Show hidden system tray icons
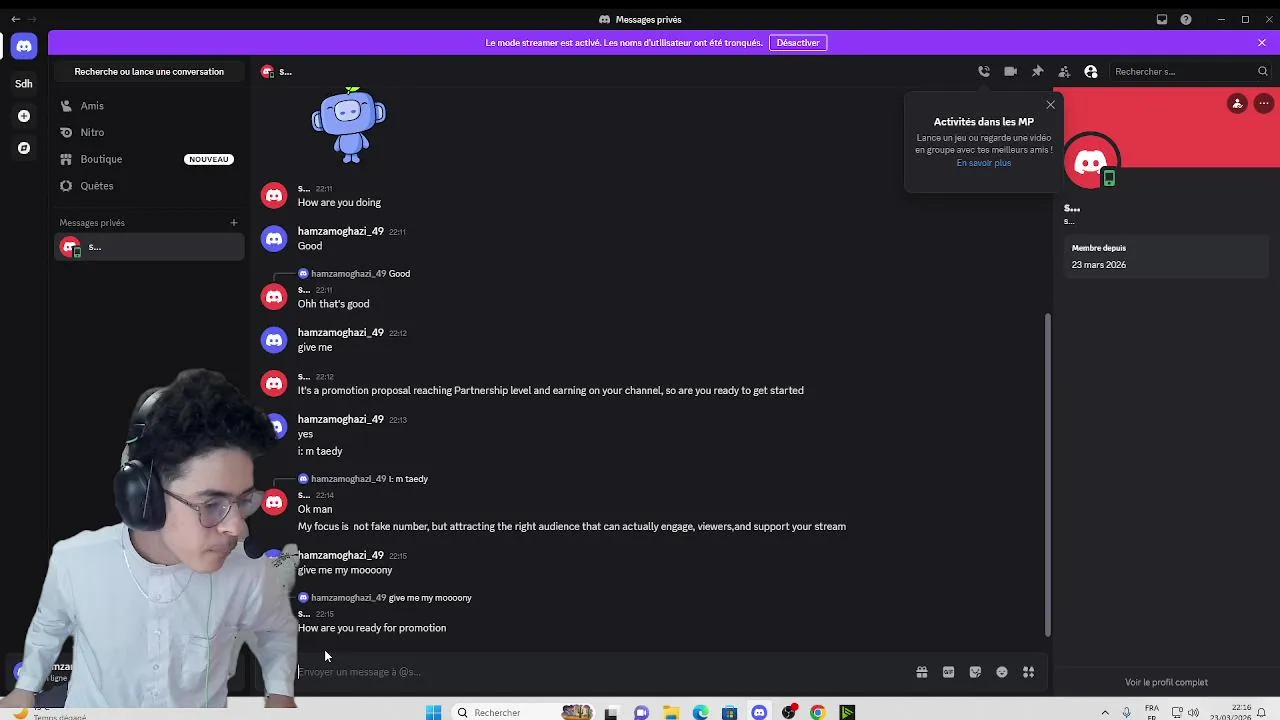Viewport: 1280px width, 720px height. 1105,712
